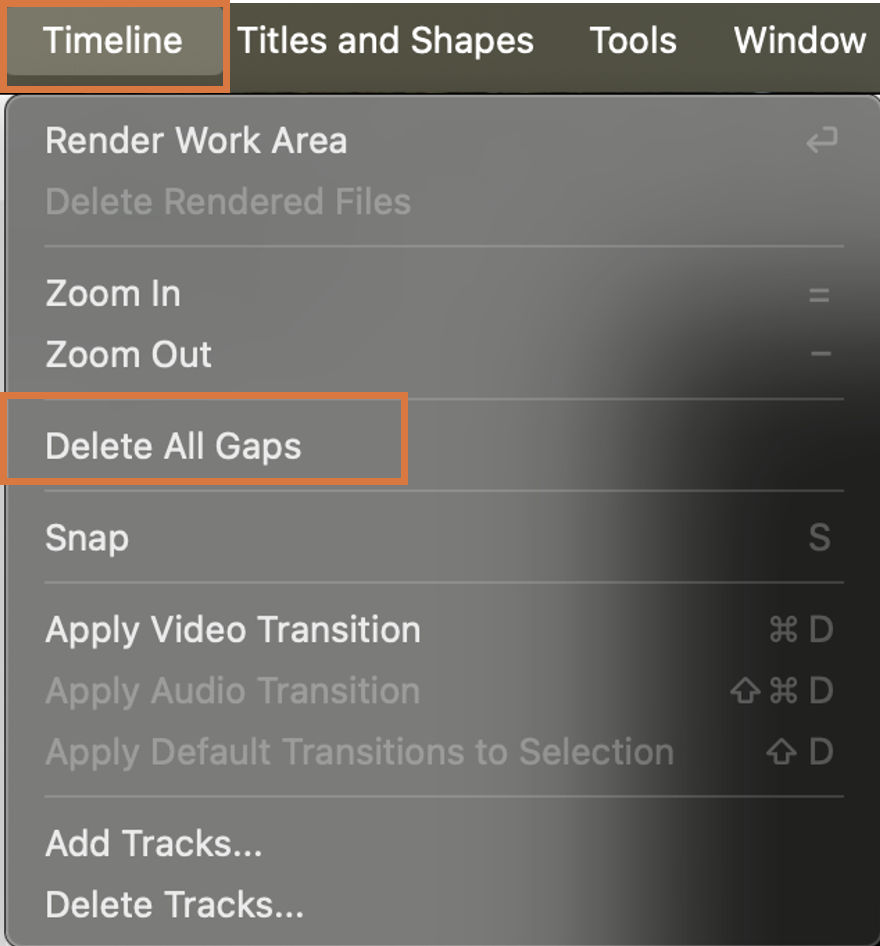Viewport: 880px width, 946px height.
Task: Click the Return key icon beside Render Work Area
Action: (x=820, y=142)
